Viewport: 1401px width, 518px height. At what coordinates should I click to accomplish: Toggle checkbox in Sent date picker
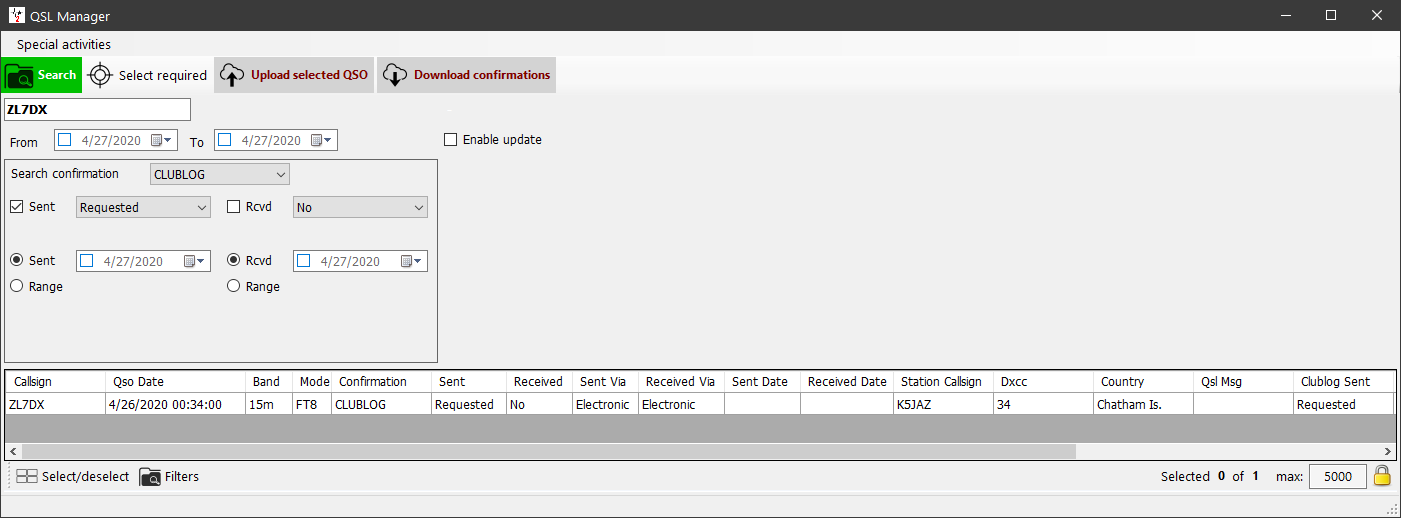[x=87, y=261]
